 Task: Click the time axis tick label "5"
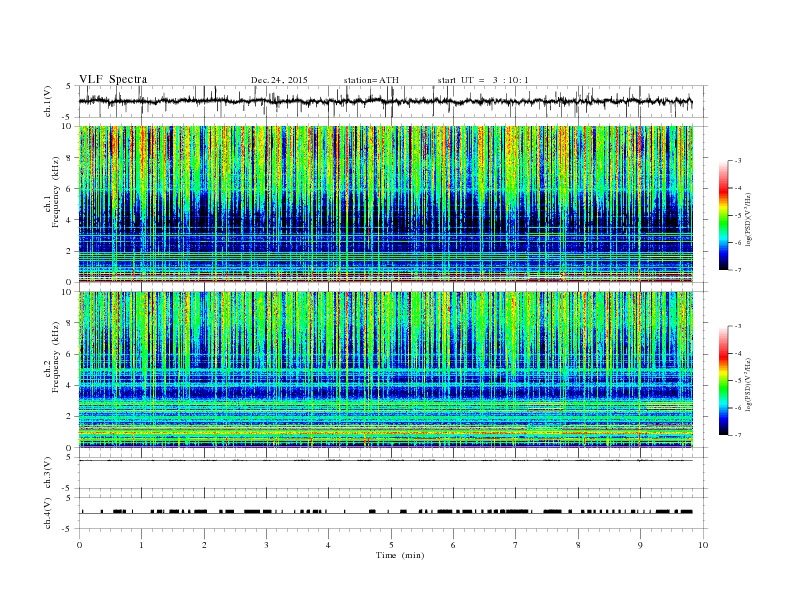click(391, 545)
